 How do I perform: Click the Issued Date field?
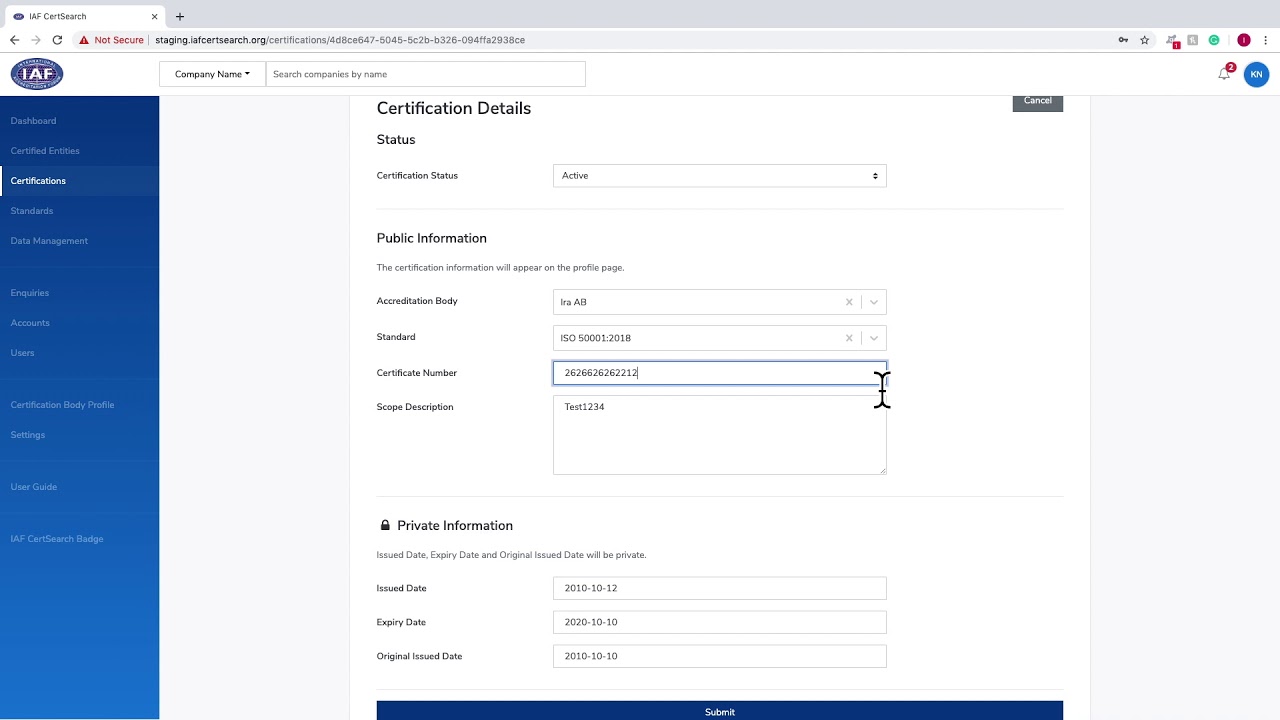click(x=719, y=588)
